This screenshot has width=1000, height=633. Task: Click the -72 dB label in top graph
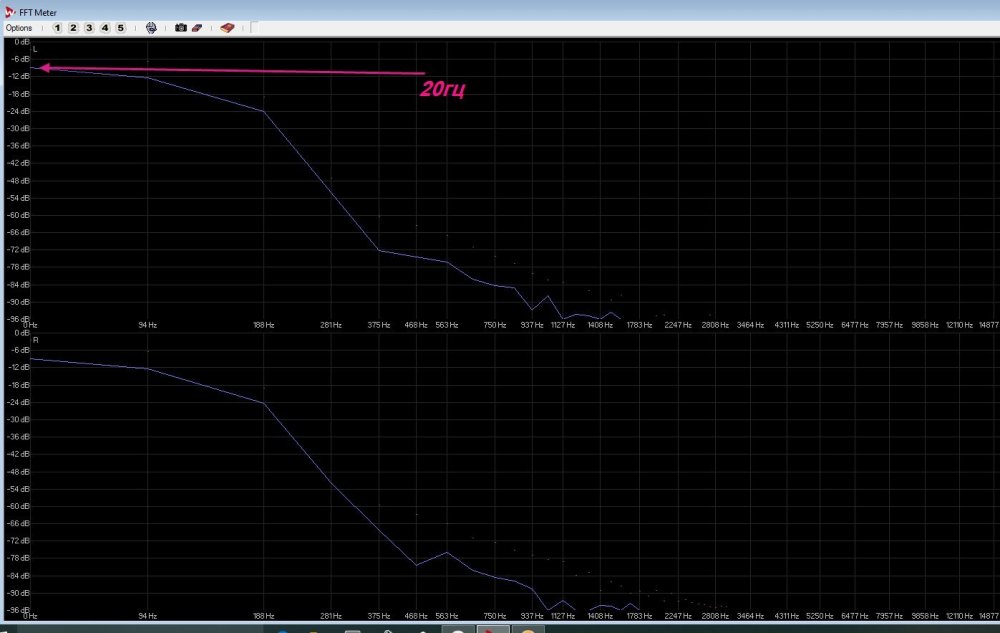point(19,250)
